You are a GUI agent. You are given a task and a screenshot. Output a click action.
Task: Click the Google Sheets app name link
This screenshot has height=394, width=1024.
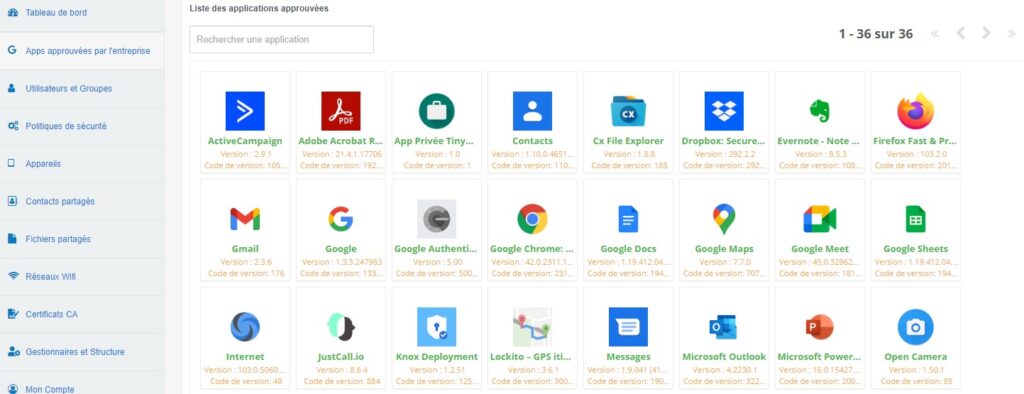916,249
